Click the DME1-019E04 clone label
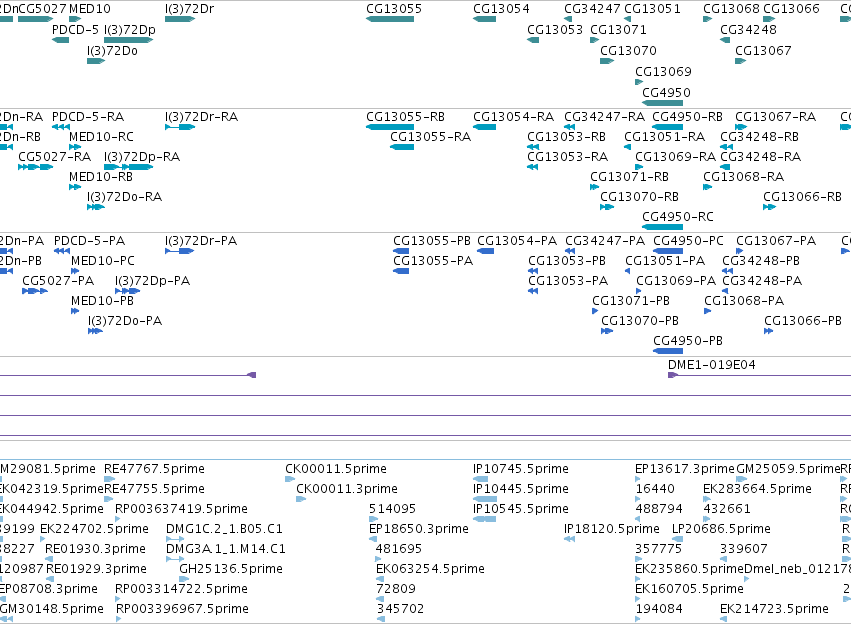The width and height of the screenshot is (851, 624). click(712, 365)
